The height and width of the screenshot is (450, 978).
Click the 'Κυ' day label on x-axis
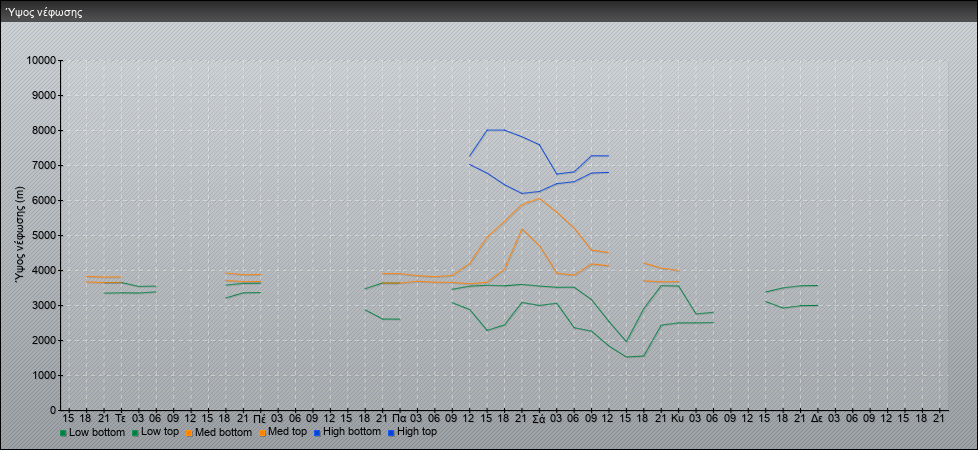coord(679,418)
